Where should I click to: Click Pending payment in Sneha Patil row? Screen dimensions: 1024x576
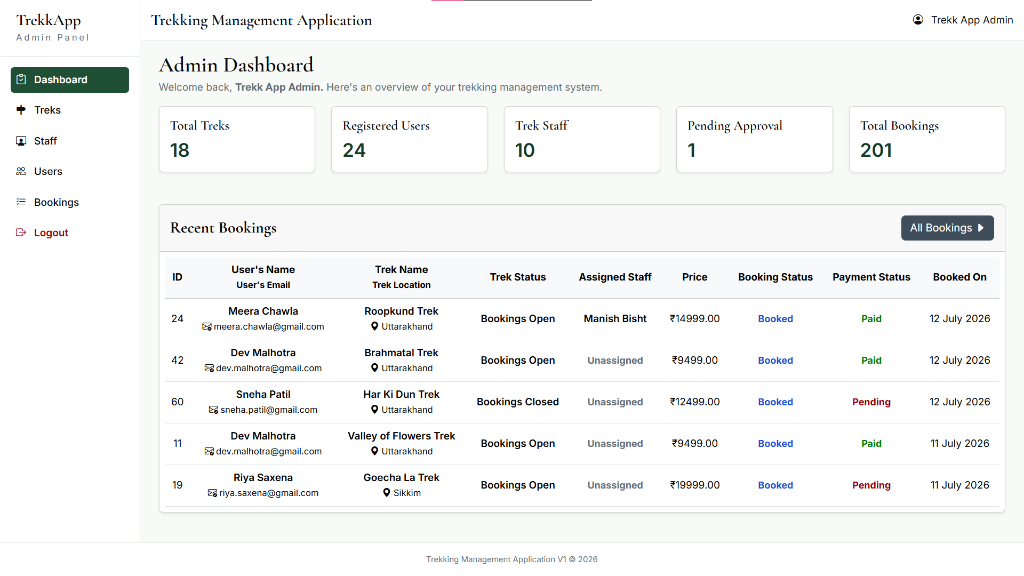[871, 402]
